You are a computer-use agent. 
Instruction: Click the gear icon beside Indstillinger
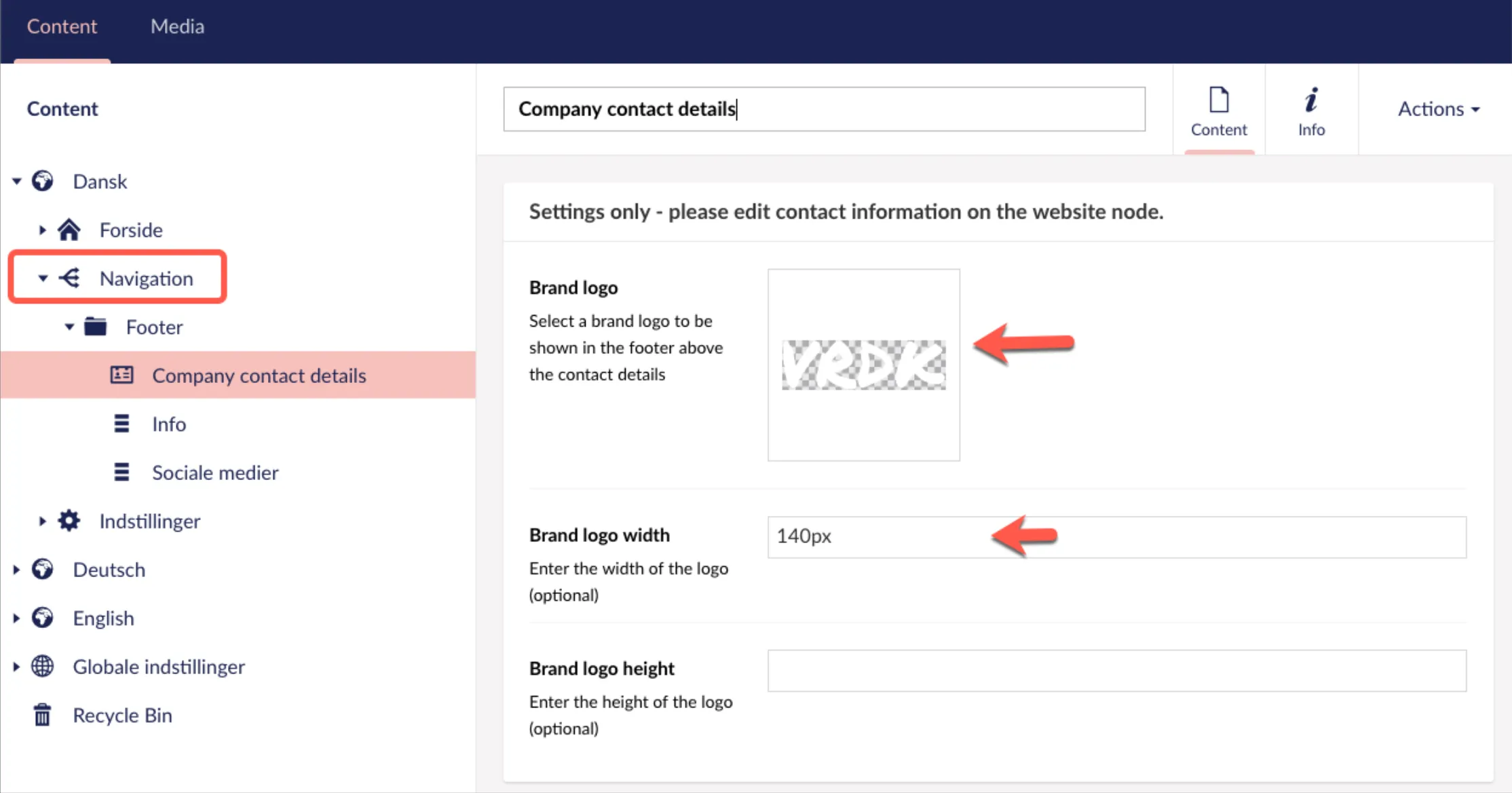coord(69,521)
